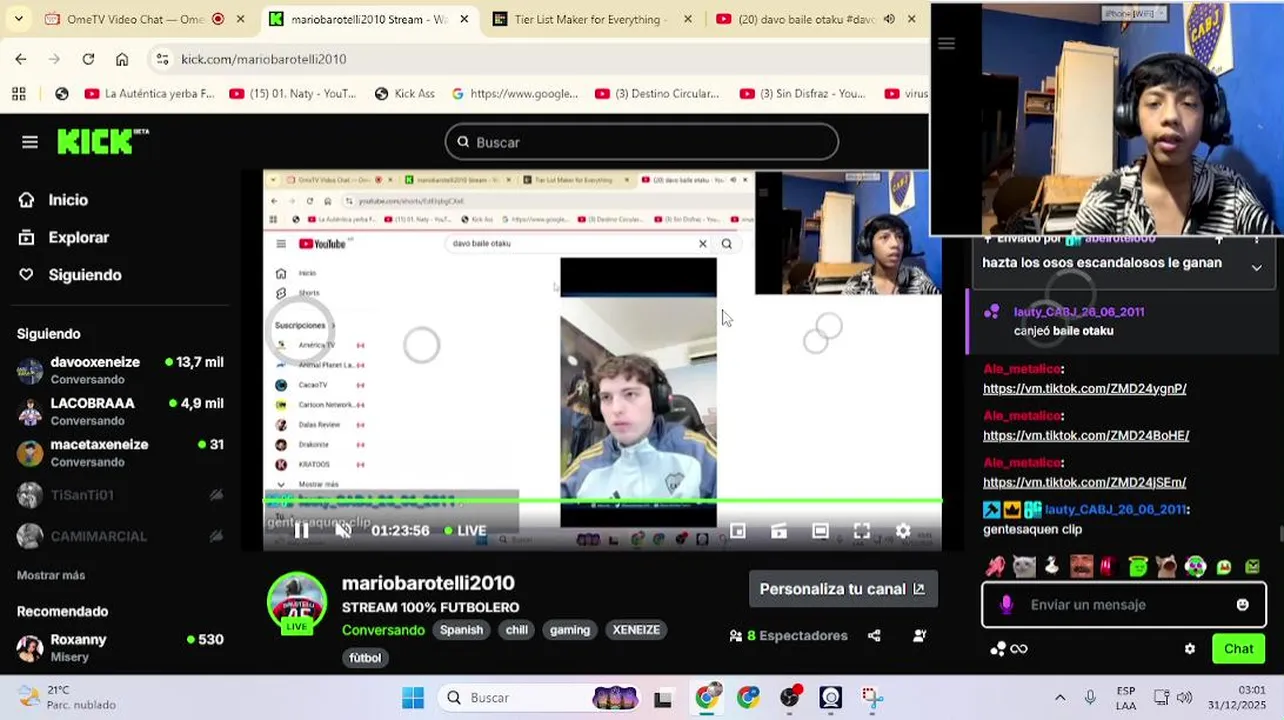Open the Snipping Tool taskbar icon
The height and width of the screenshot is (720, 1284).
pos(872,698)
